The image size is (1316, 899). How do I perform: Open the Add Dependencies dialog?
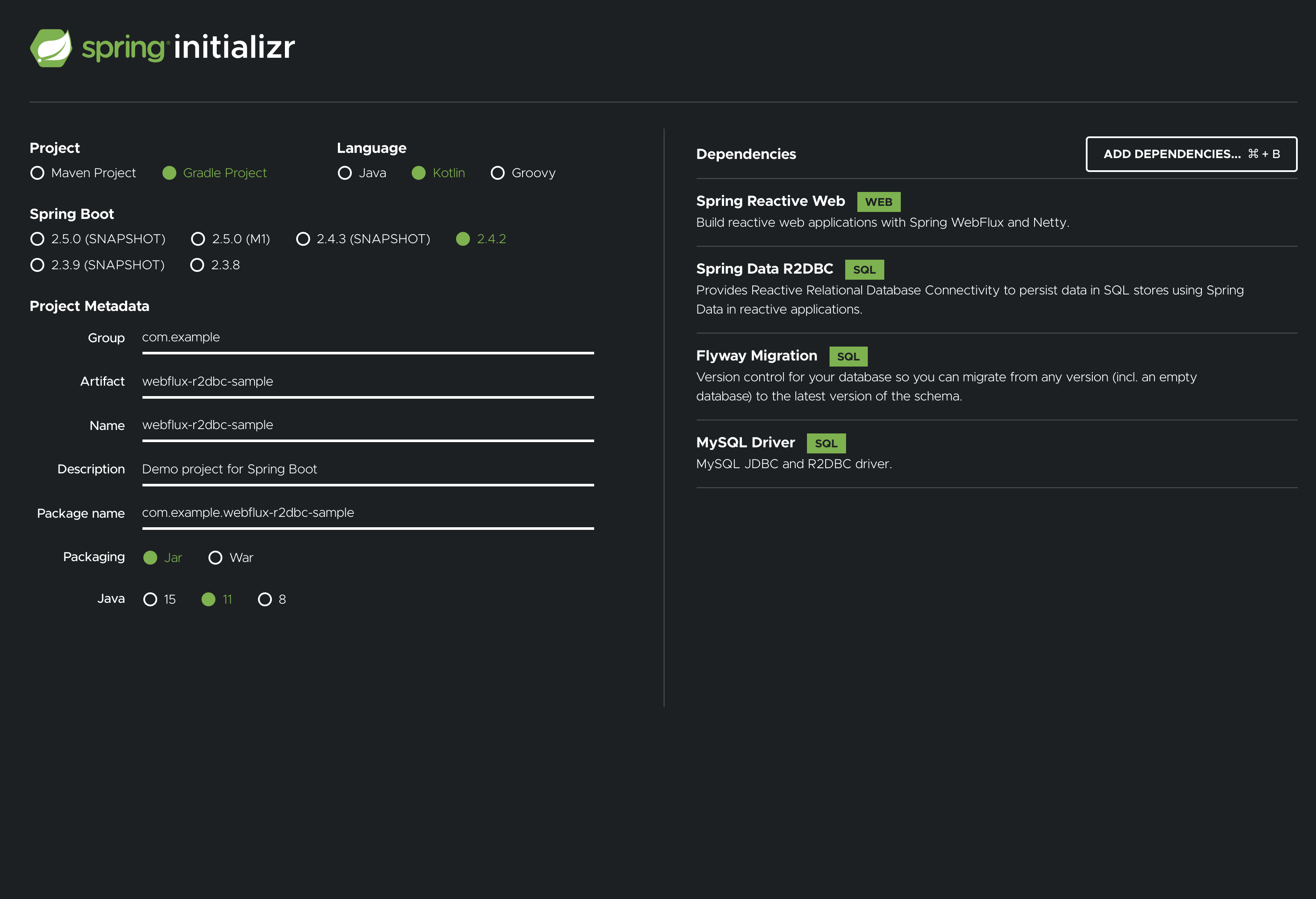coord(1191,154)
